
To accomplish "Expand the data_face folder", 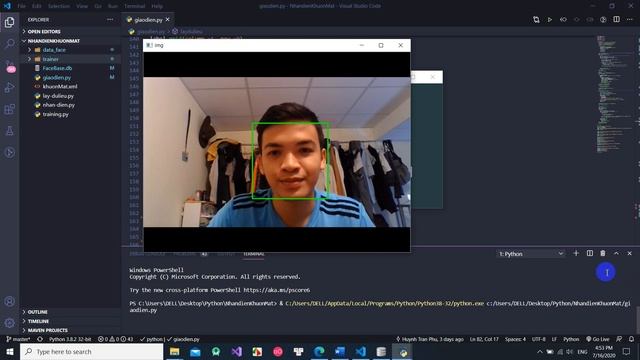I will pyautogui.click(x=29, y=50).
